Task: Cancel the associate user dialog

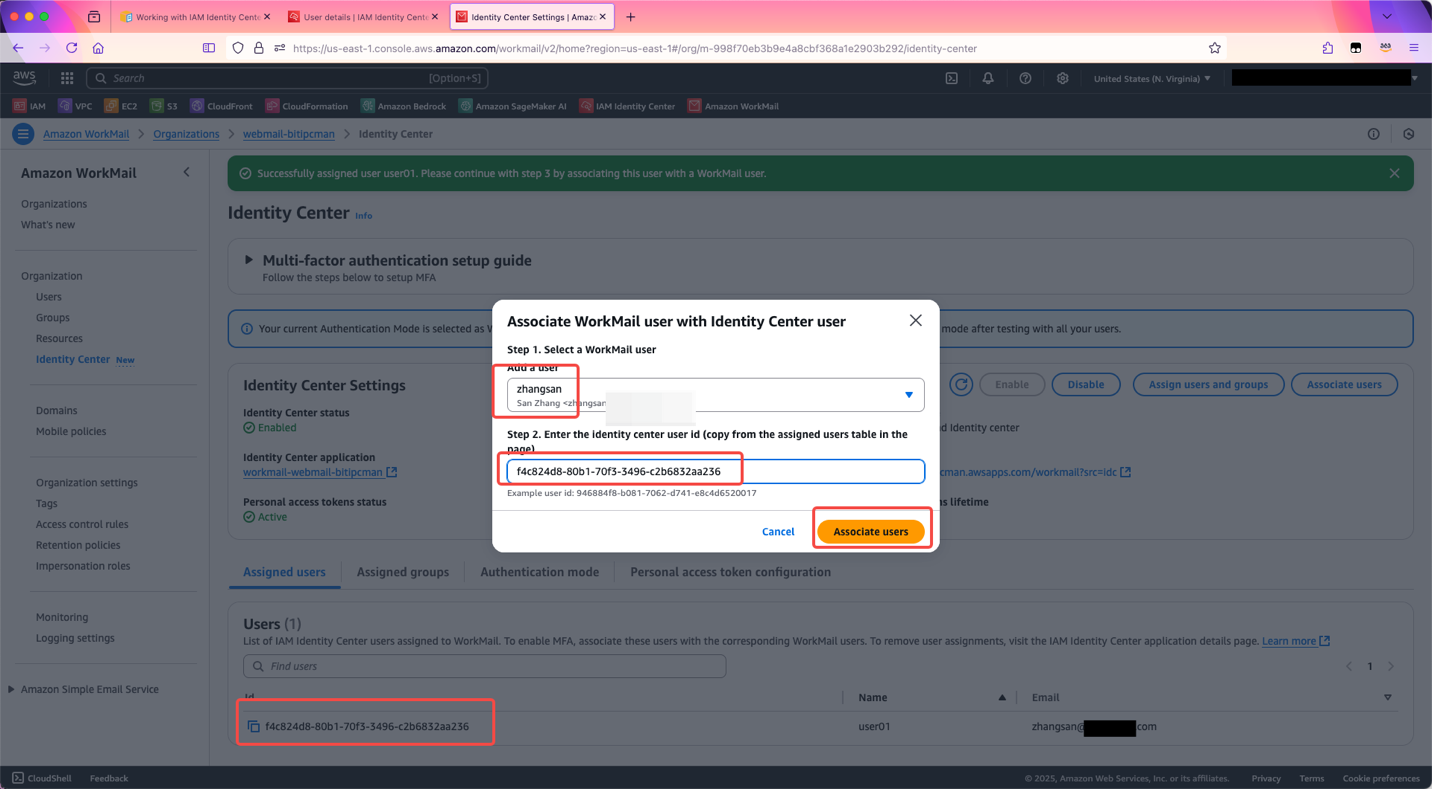Action: 778,532
